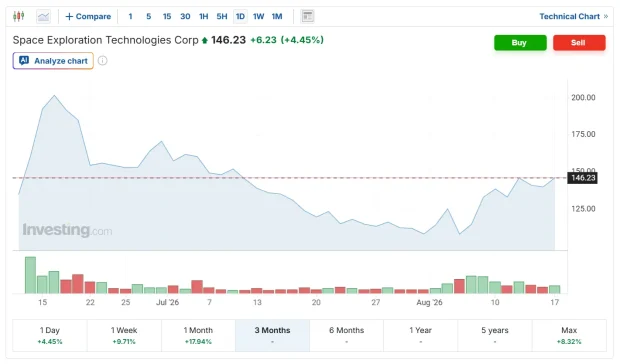Click the info circle beside Analyze chart
Screen dimensions: 620x364
tap(102, 60)
